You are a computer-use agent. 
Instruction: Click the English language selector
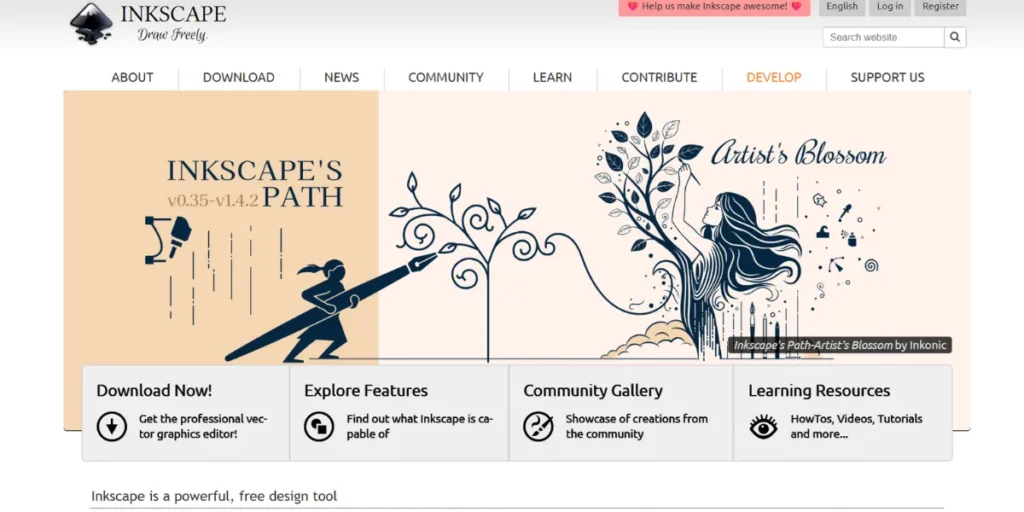click(842, 7)
